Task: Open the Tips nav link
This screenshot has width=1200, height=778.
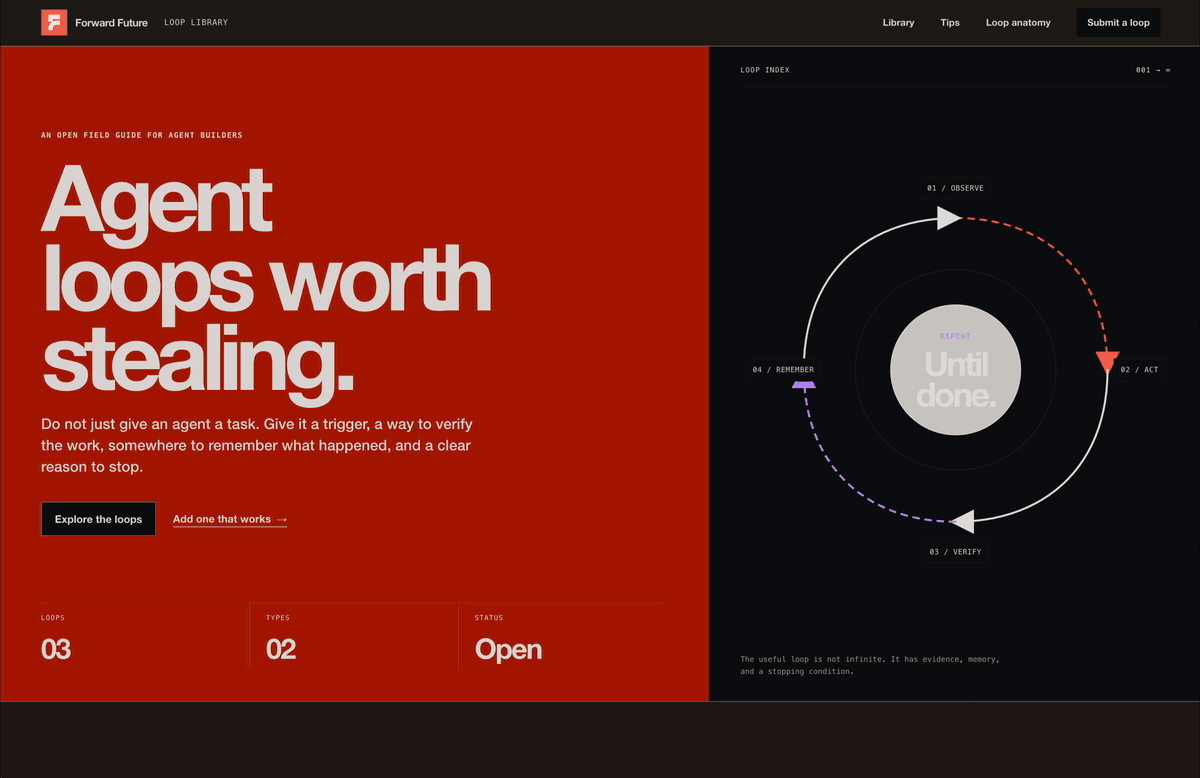Action: pyautogui.click(x=950, y=23)
